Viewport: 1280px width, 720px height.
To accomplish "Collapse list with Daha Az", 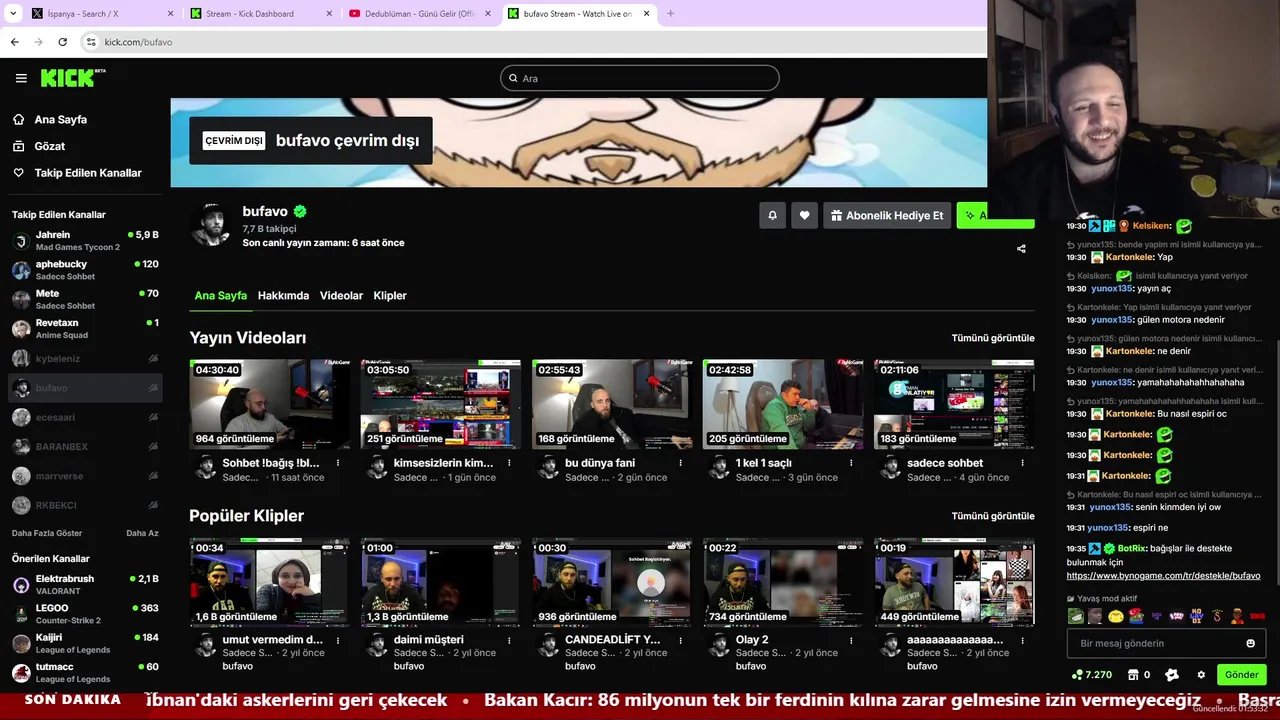I will pyautogui.click(x=142, y=533).
